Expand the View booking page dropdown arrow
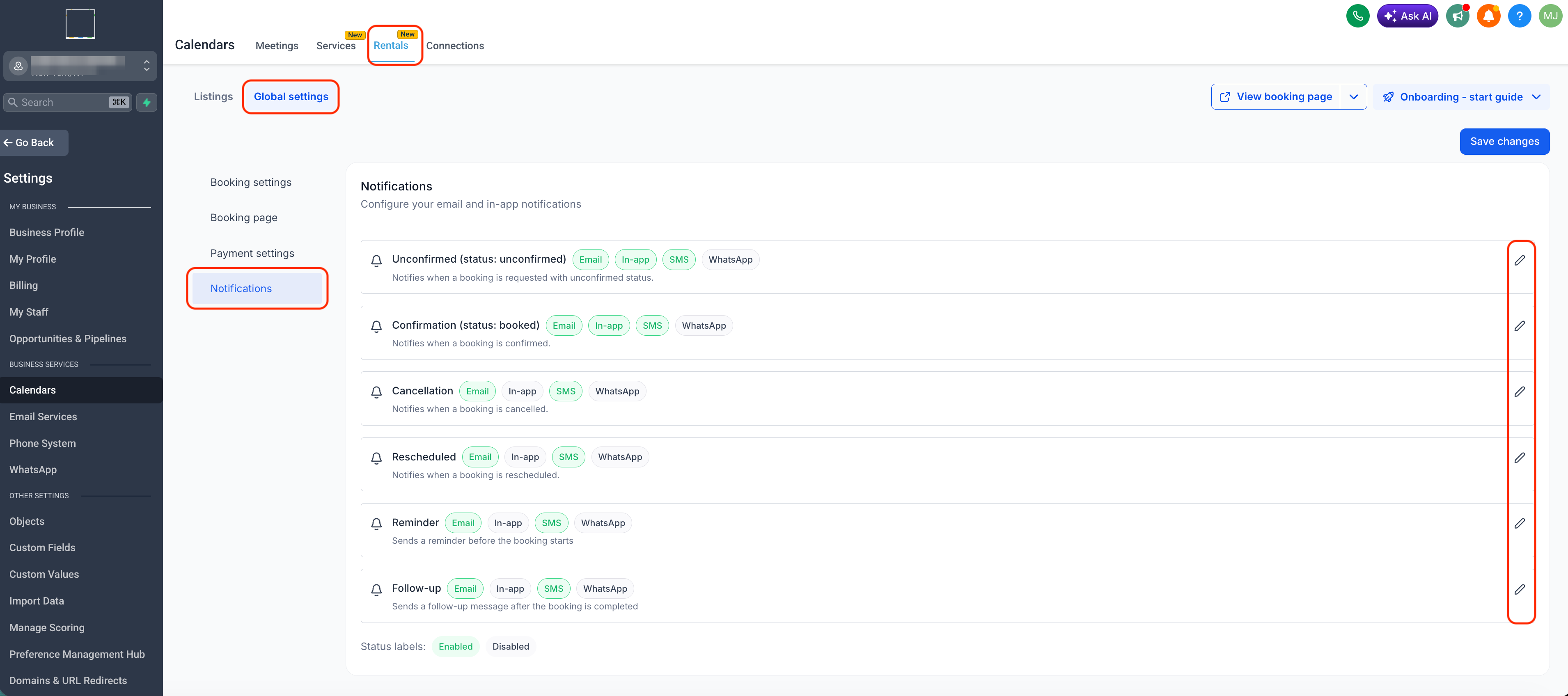This screenshot has height=696, width=1568. (1353, 97)
